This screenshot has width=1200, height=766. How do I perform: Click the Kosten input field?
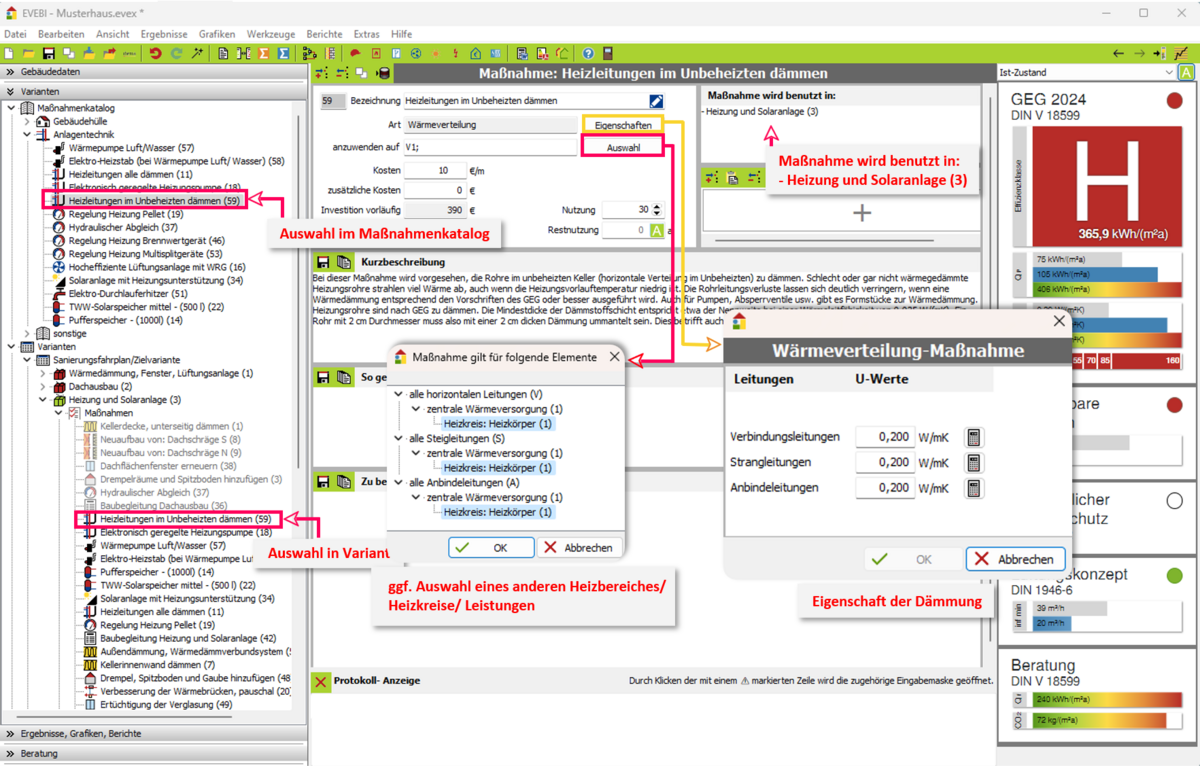(x=435, y=170)
